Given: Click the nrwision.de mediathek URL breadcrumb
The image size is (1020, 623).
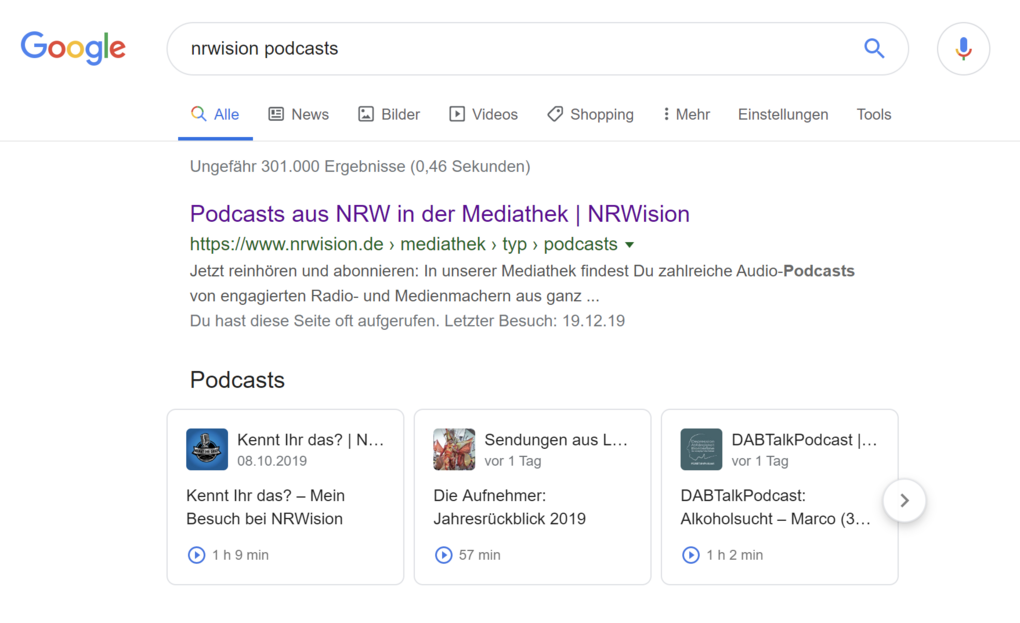Looking at the screenshot, I should coord(404,244).
